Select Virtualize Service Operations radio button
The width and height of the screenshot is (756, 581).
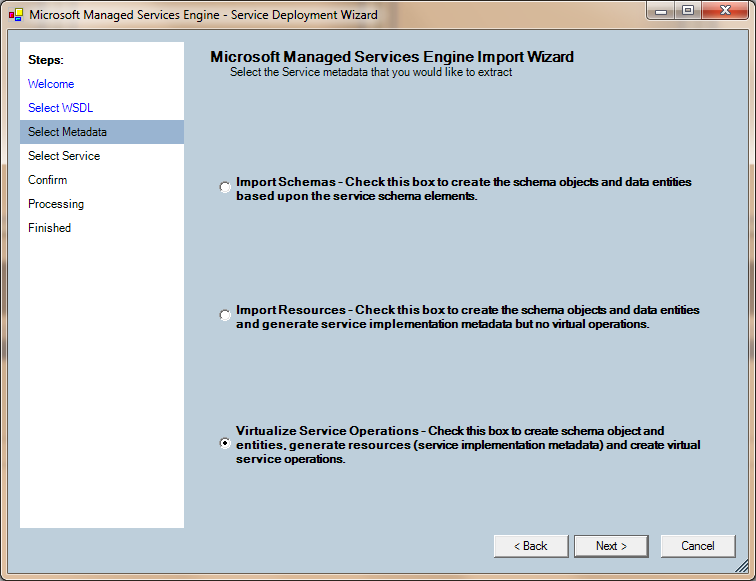pos(225,443)
